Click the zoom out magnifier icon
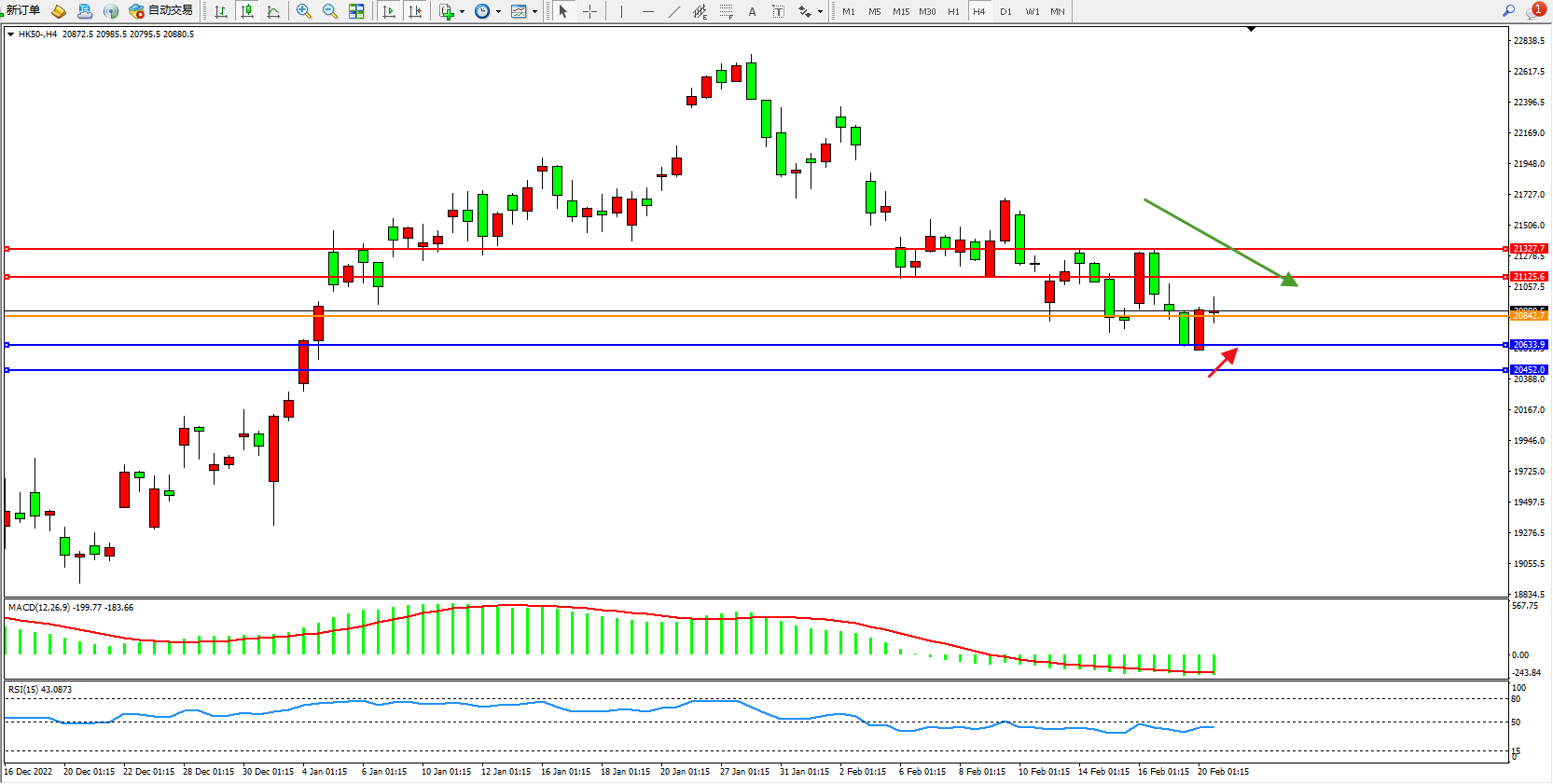This screenshot has height=784, width=1553. click(x=329, y=11)
